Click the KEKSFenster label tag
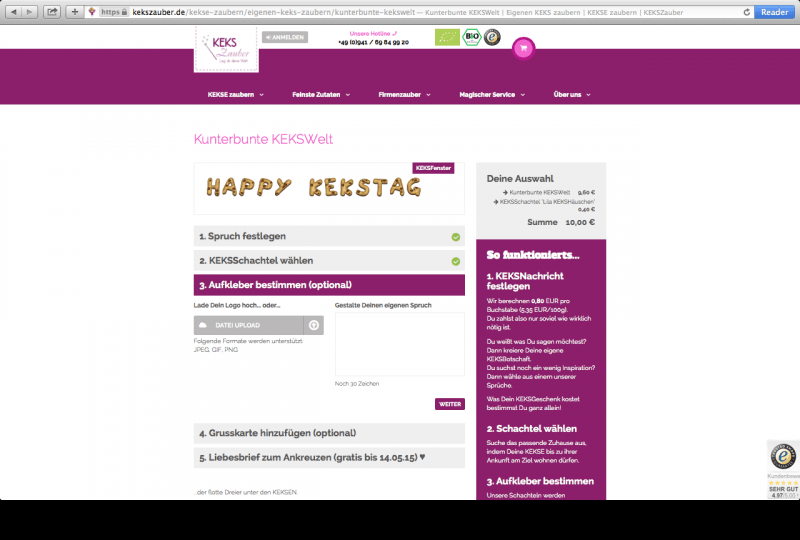Screen dimensions: 800x540 click(x=433, y=168)
